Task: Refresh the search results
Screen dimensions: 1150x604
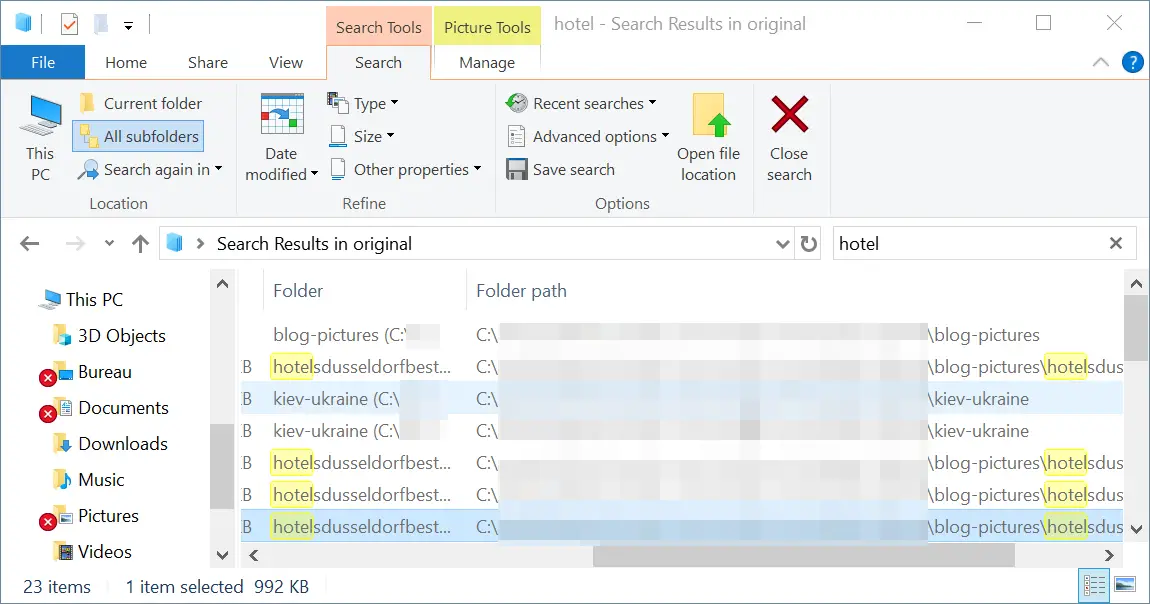Action: pos(809,244)
